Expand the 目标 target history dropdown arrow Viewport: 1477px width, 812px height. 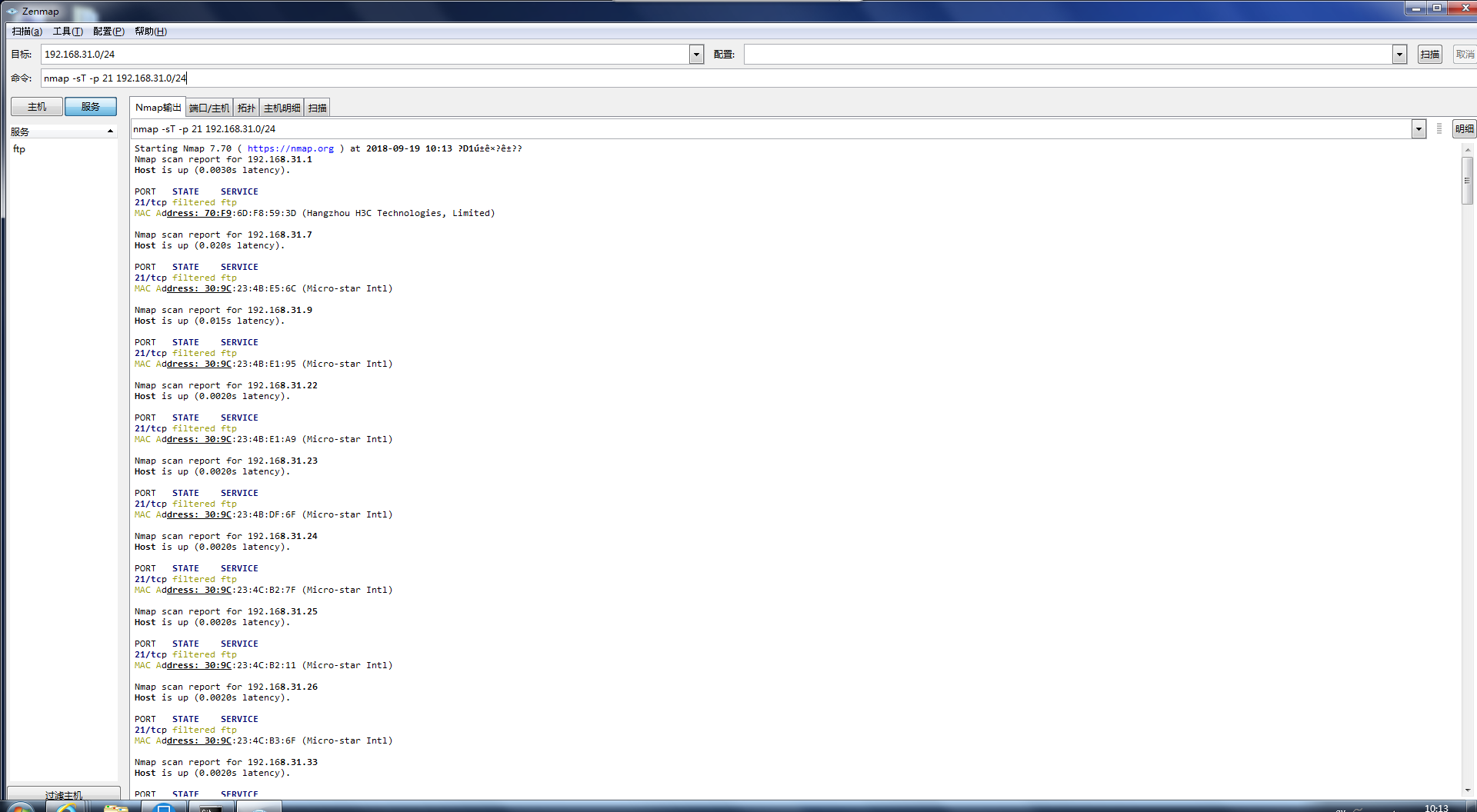click(x=697, y=55)
